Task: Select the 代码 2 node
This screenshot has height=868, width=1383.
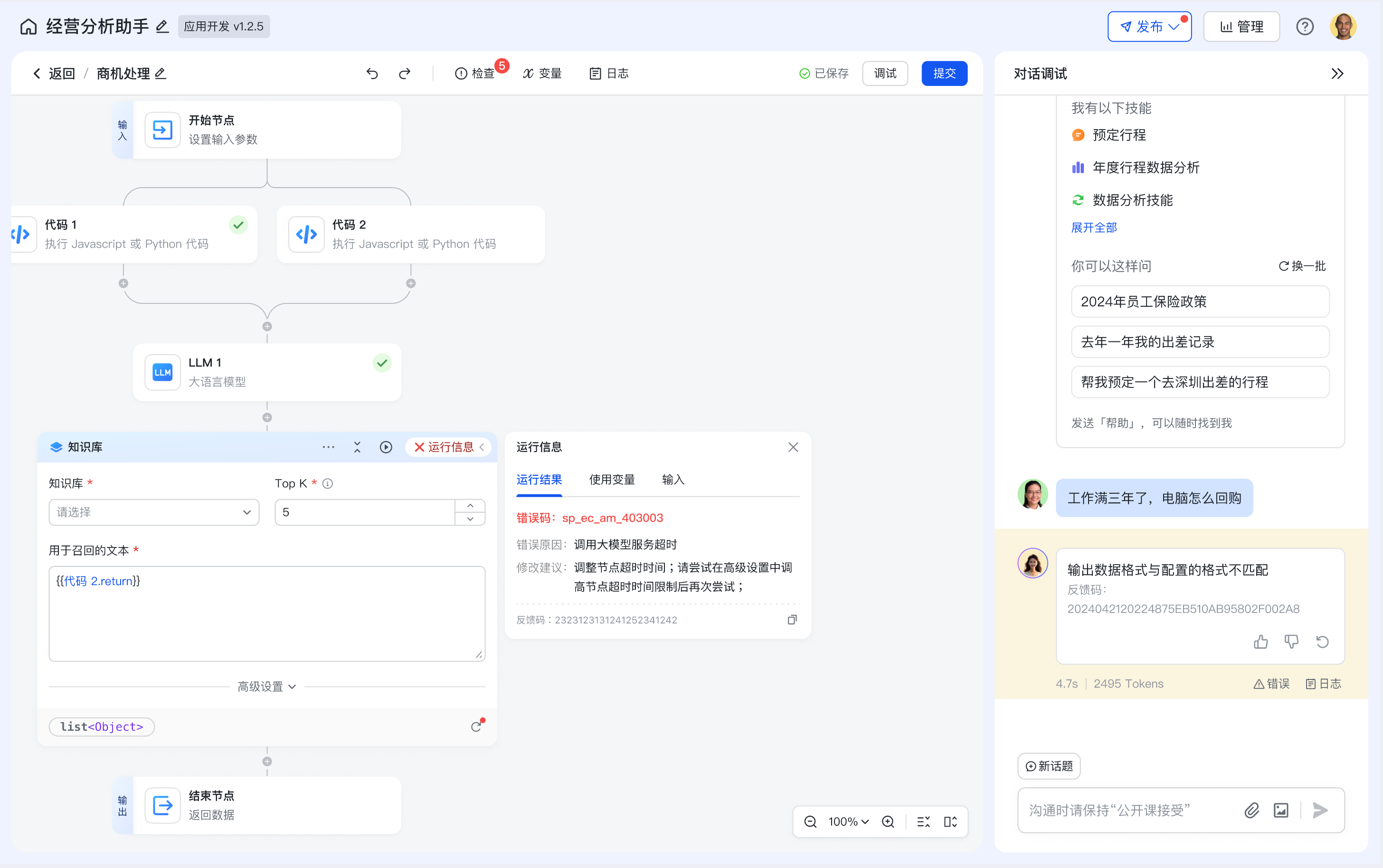Action: click(x=410, y=234)
